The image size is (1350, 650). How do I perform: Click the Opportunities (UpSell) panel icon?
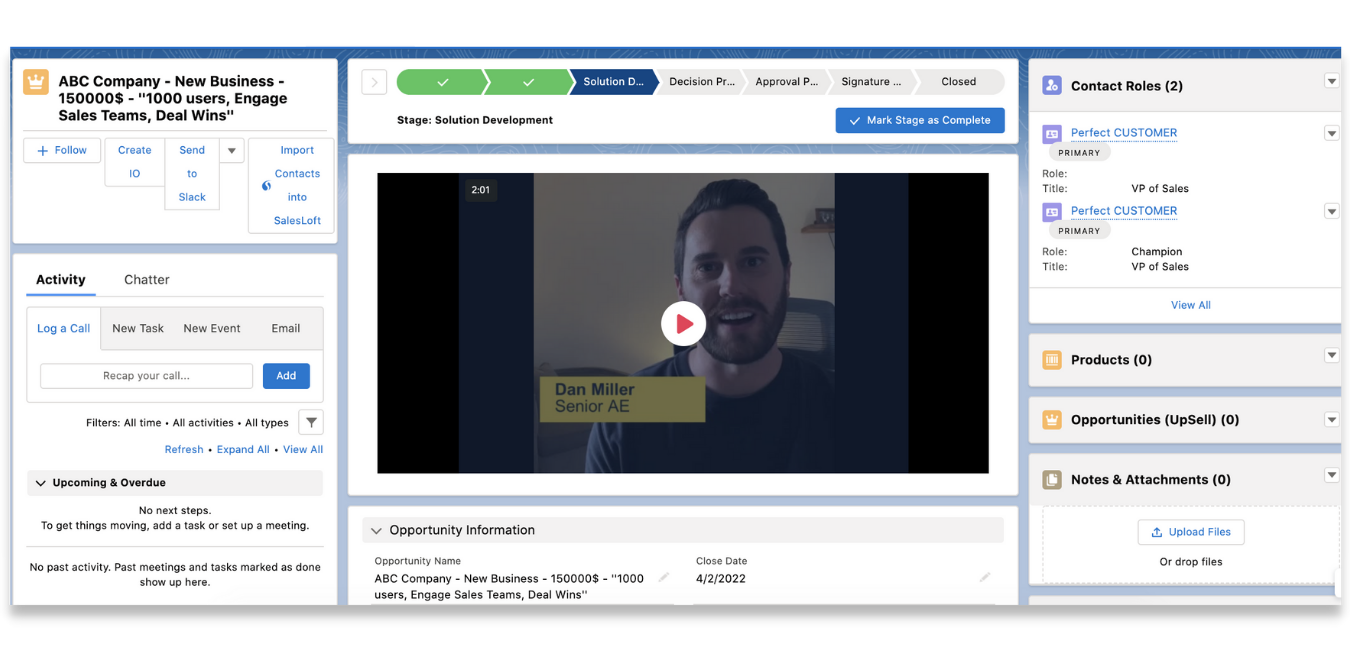point(1051,419)
